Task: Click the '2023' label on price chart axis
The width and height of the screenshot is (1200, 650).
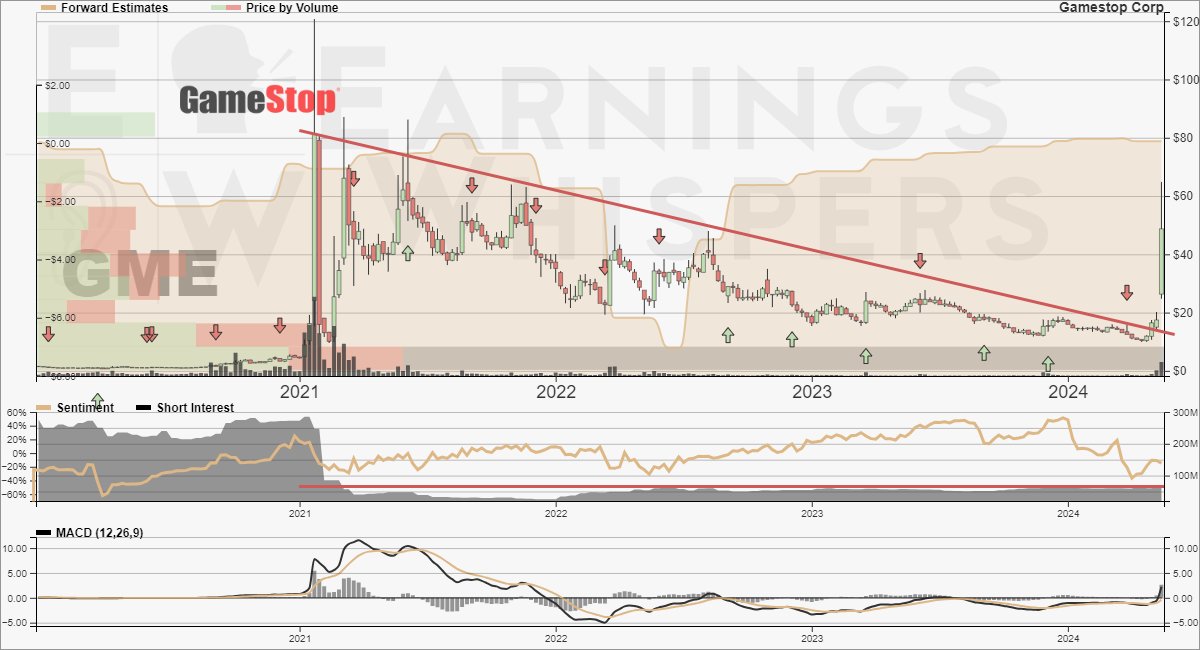Action: [x=813, y=392]
